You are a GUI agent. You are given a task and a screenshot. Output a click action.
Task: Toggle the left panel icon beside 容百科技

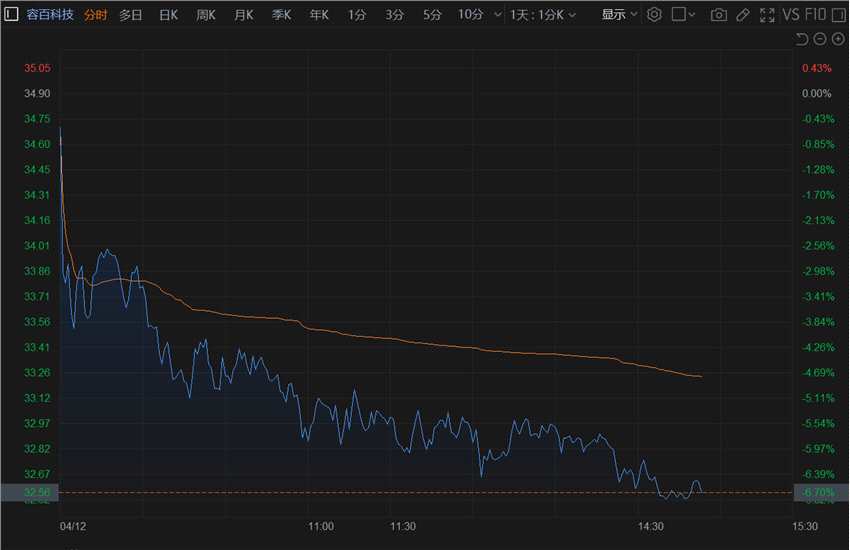[x=11, y=15]
